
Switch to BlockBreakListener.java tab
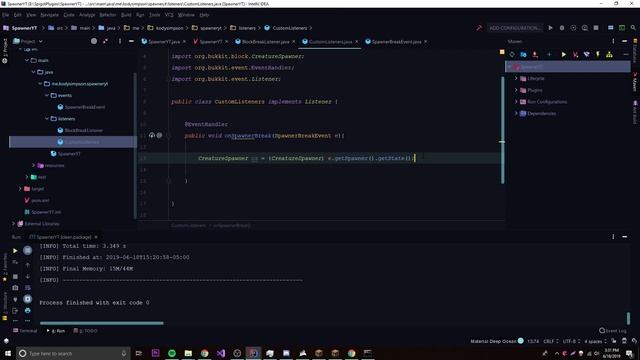click(265, 42)
